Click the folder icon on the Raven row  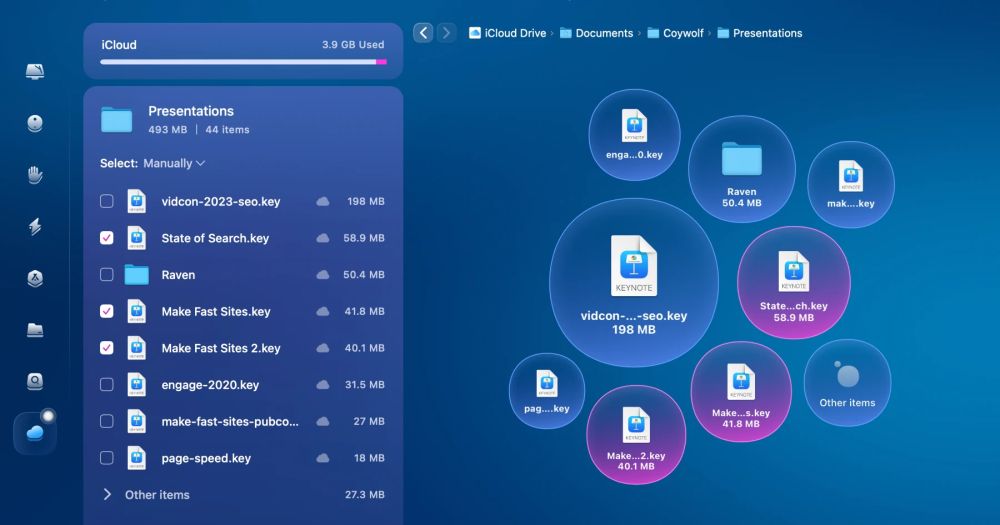pyautogui.click(x=136, y=275)
